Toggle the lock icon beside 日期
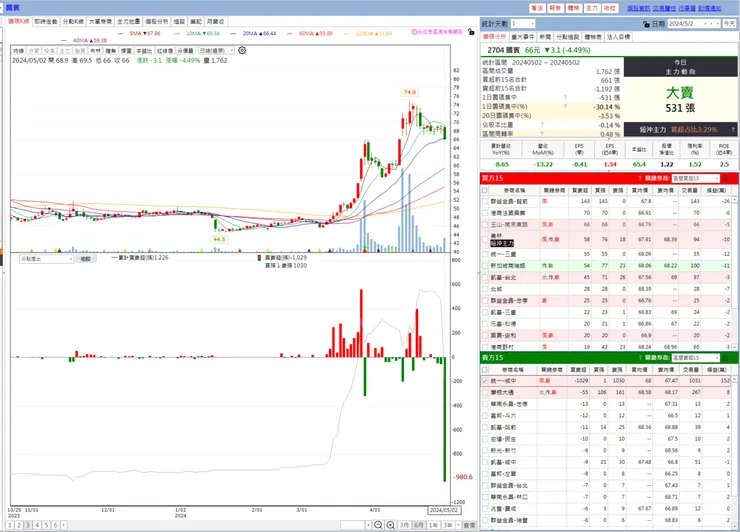 coord(647,24)
